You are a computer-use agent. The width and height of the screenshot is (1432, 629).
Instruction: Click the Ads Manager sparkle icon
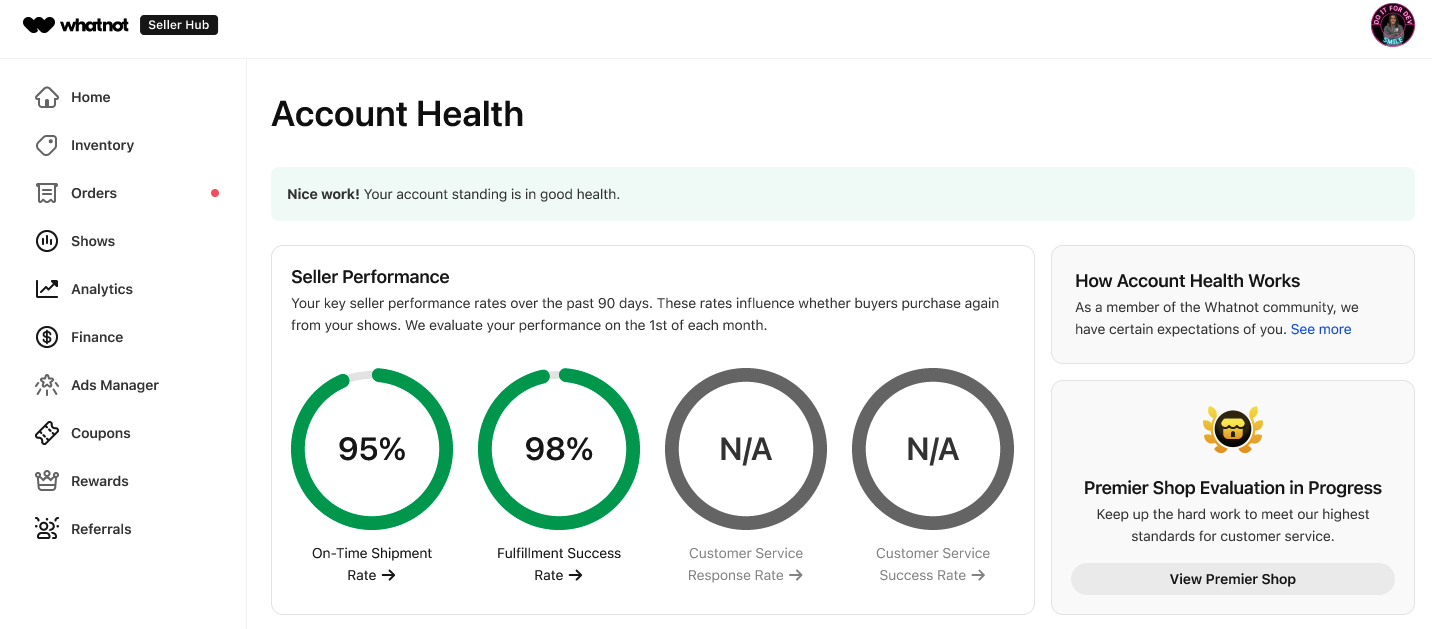pos(46,385)
